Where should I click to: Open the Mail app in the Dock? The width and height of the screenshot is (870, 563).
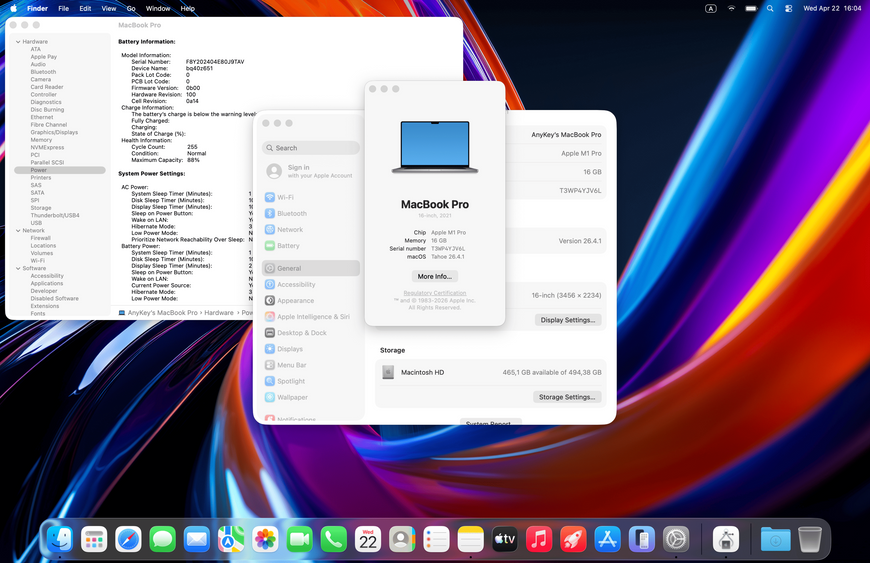pos(197,539)
